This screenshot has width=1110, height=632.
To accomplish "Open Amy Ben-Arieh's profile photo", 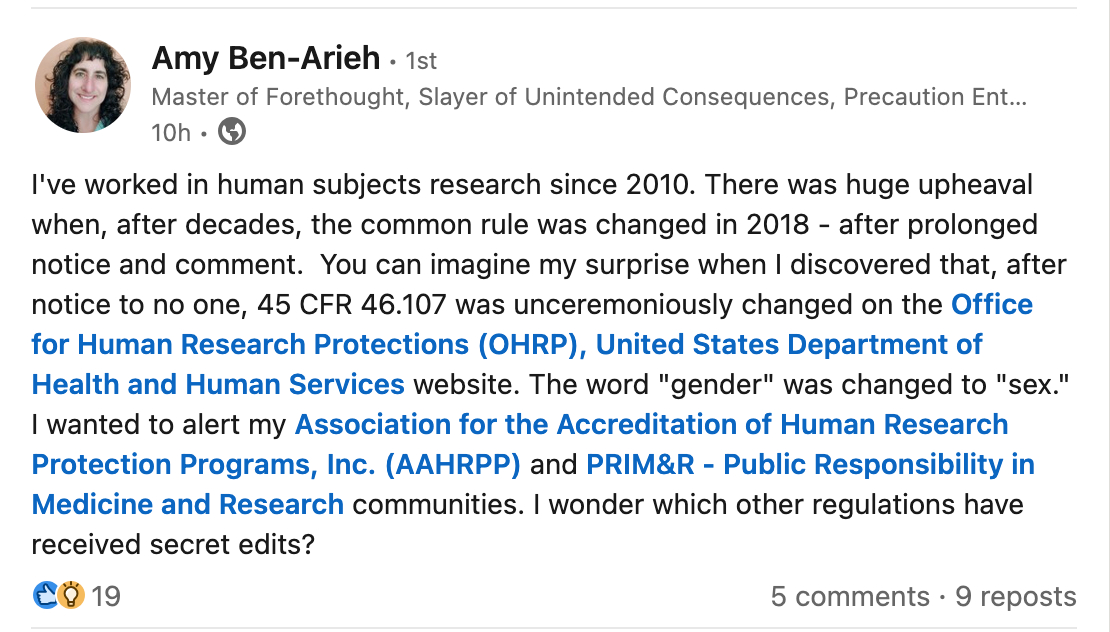I will (x=83, y=86).
